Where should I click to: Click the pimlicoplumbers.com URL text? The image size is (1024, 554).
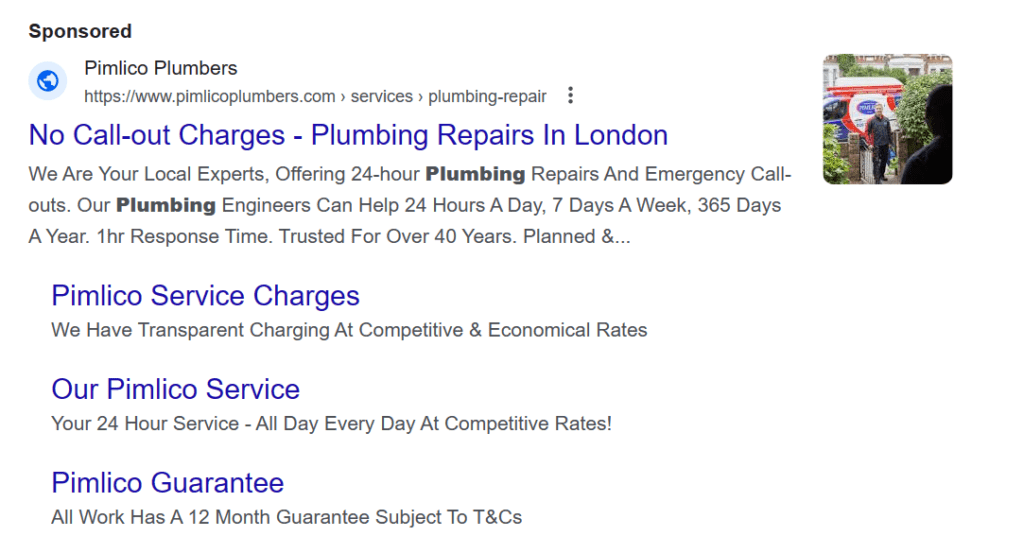(x=210, y=96)
